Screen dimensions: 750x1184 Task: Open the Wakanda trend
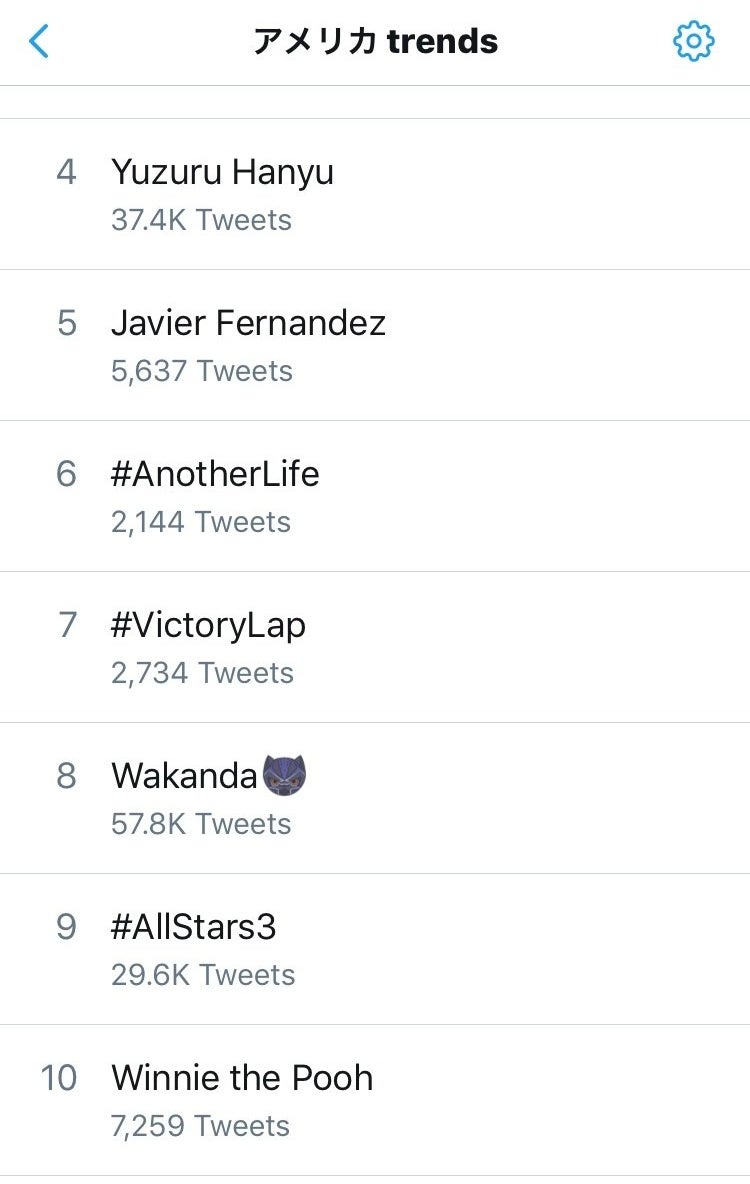(x=375, y=798)
